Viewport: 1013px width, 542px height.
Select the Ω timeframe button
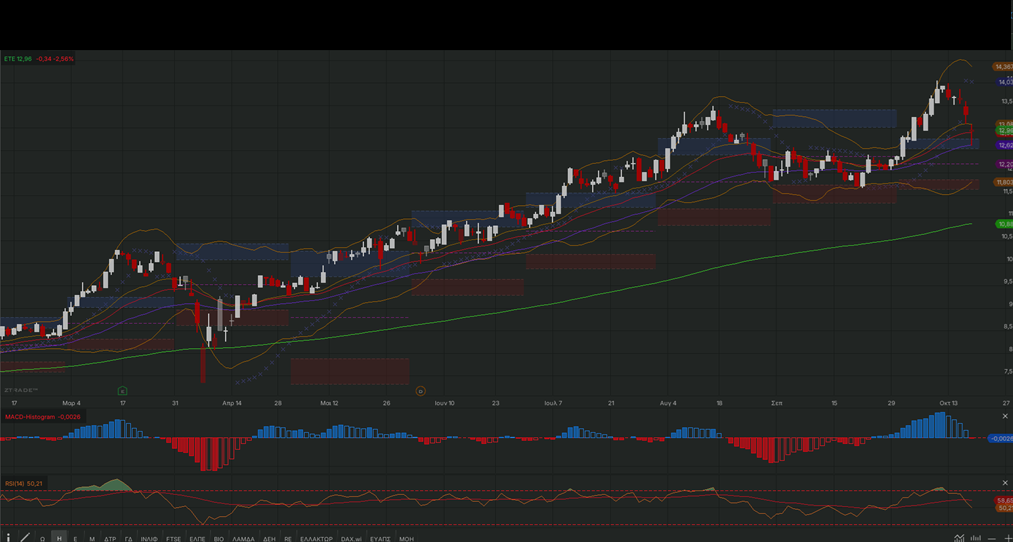[43, 539]
